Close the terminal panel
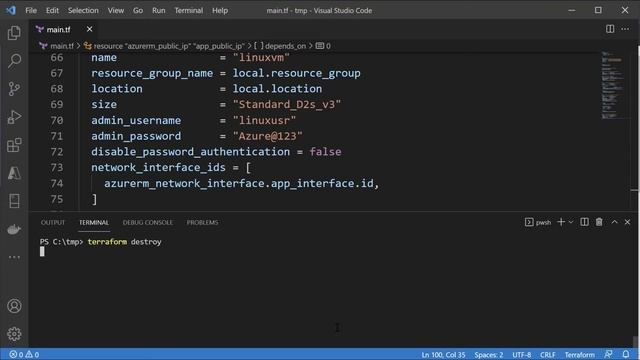The image size is (640, 360). (x=627, y=222)
